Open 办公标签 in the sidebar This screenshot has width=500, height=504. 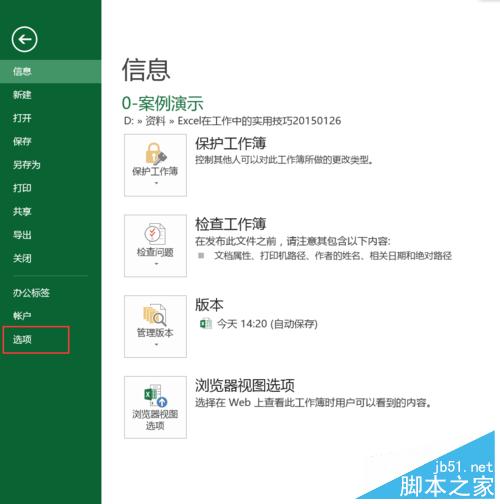click(x=31, y=293)
